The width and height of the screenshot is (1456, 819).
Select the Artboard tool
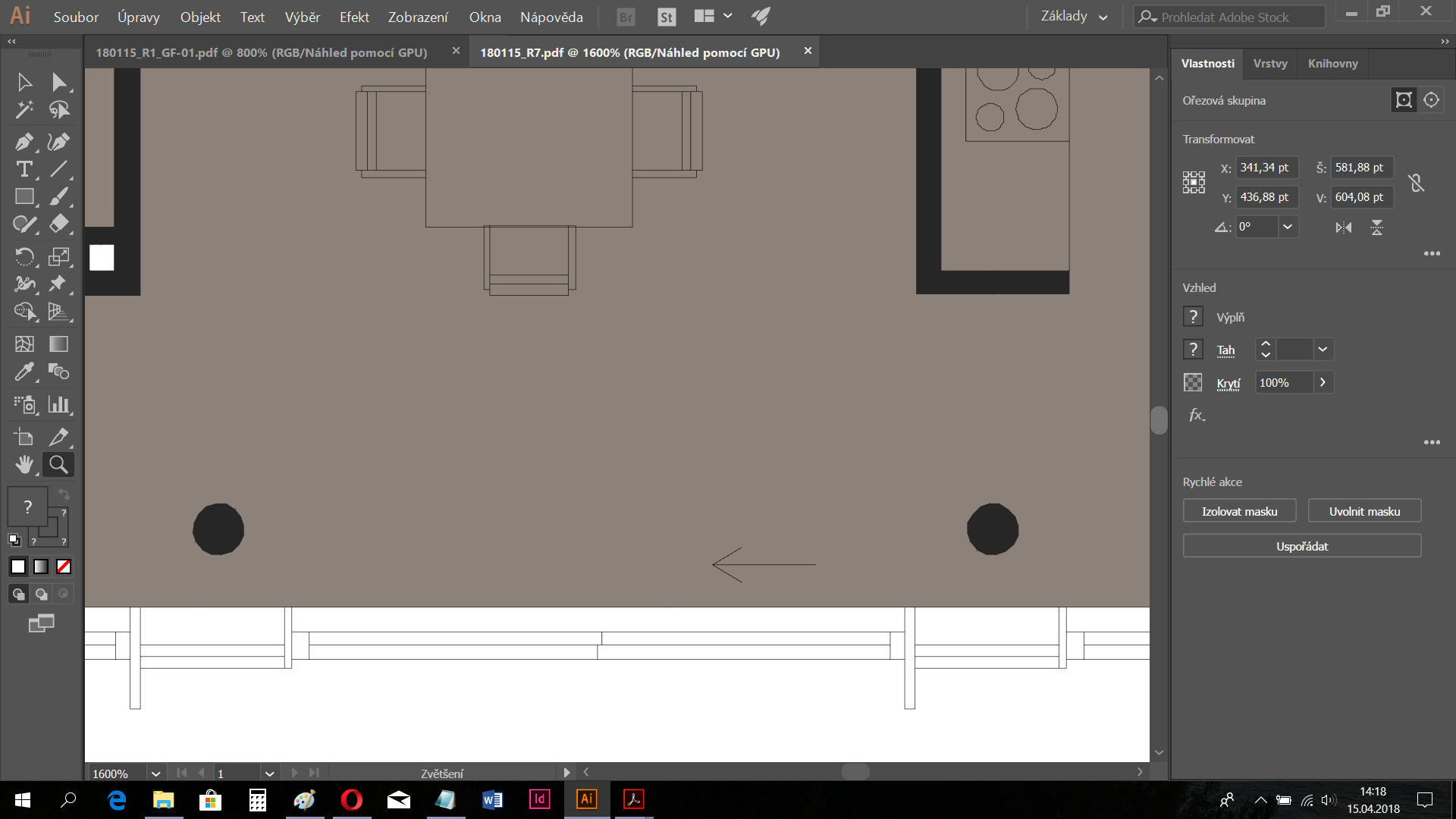click(24, 437)
